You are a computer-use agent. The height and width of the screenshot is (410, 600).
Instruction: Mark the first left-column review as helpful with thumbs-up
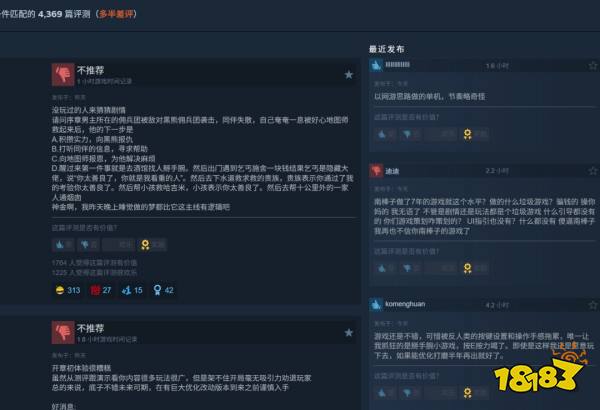click(x=63, y=245)
